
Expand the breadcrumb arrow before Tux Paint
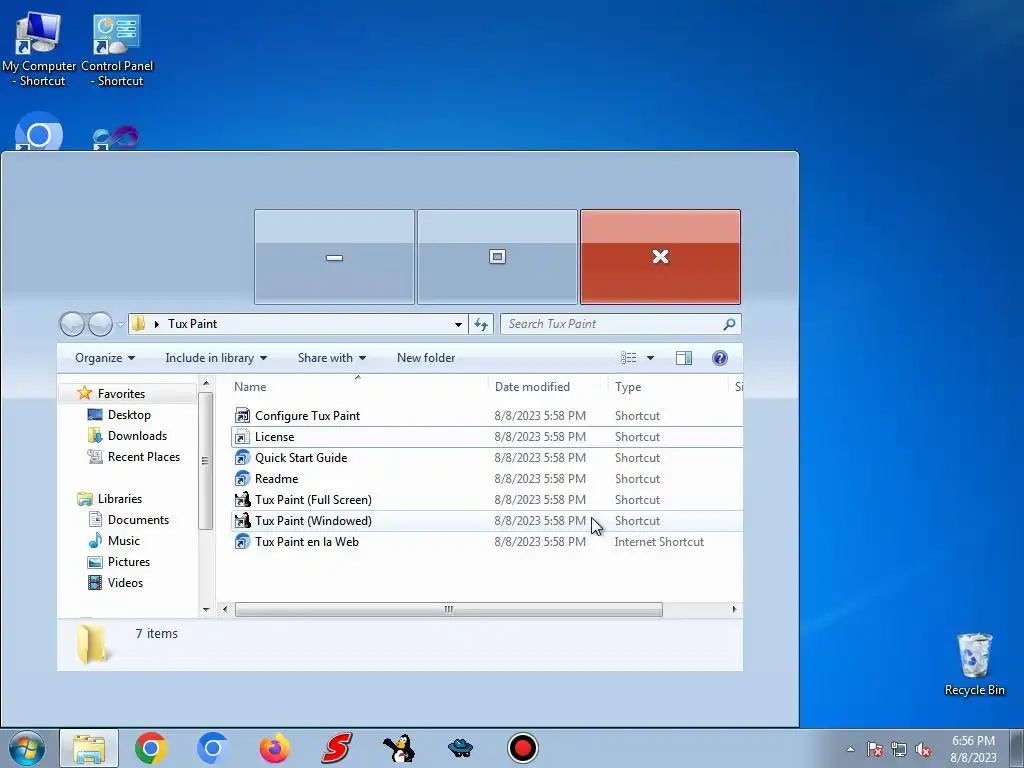coord(157,324)
